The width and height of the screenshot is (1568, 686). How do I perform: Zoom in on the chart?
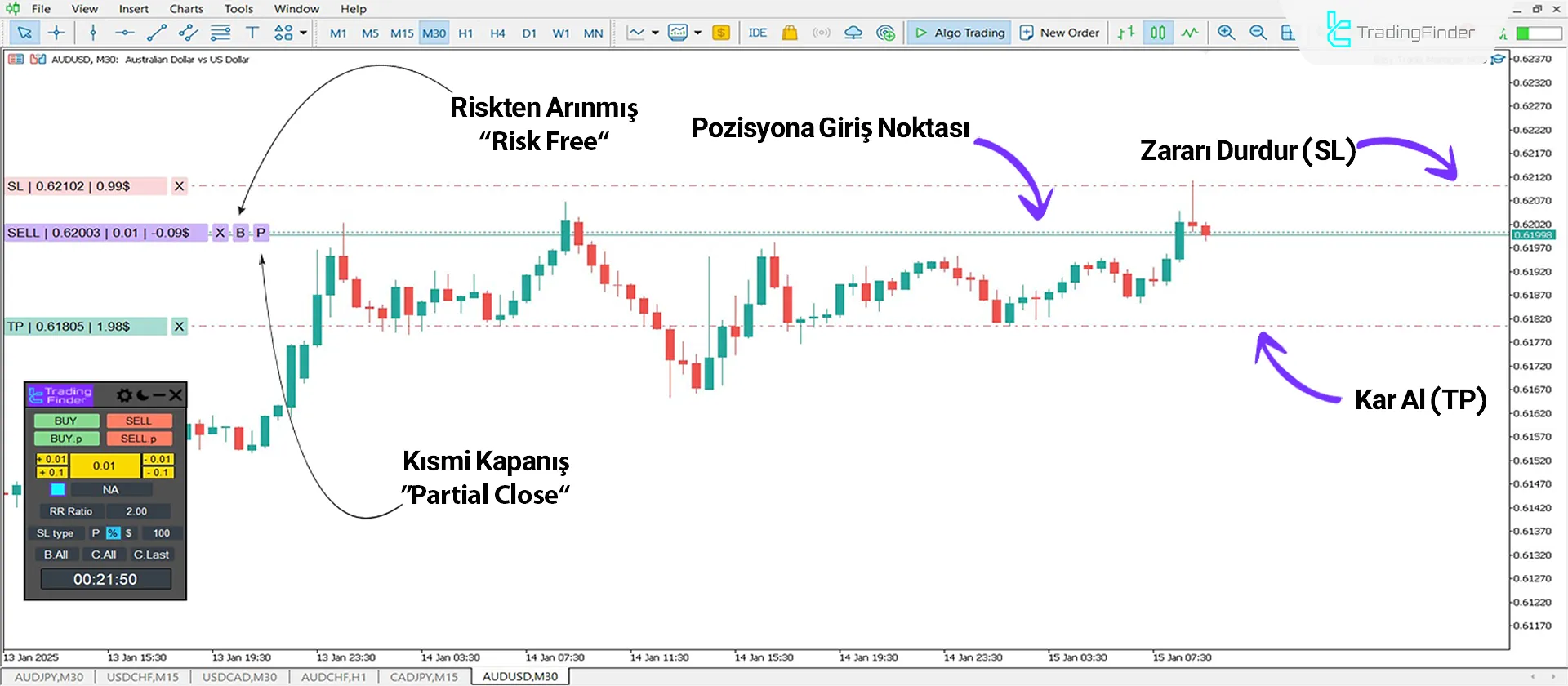(x=1226, y=33)
